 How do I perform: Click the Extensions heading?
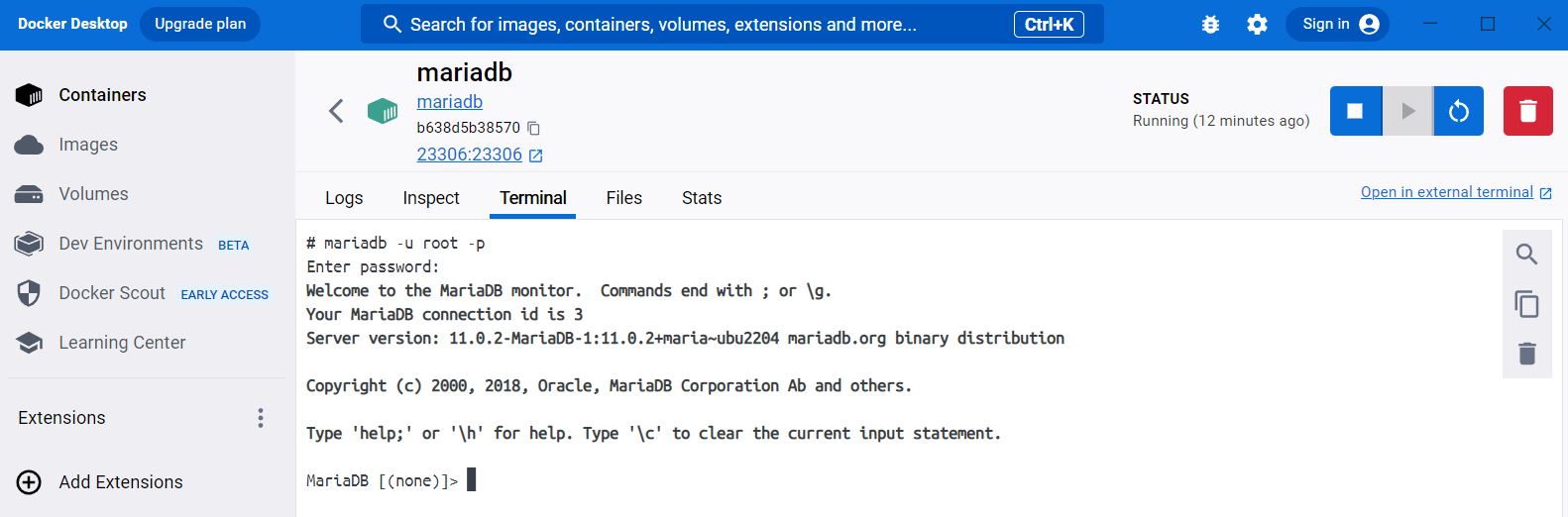pyautogui.click(x=61, y=418)
